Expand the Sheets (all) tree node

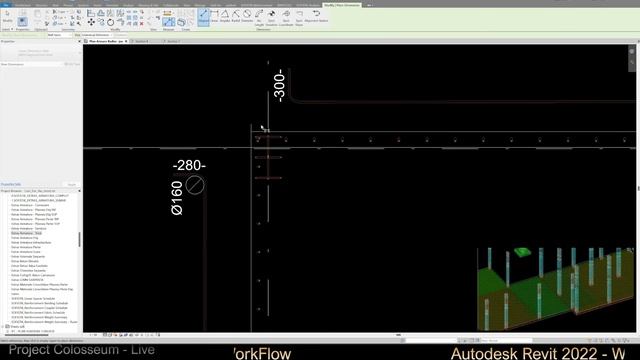(3, 327)
